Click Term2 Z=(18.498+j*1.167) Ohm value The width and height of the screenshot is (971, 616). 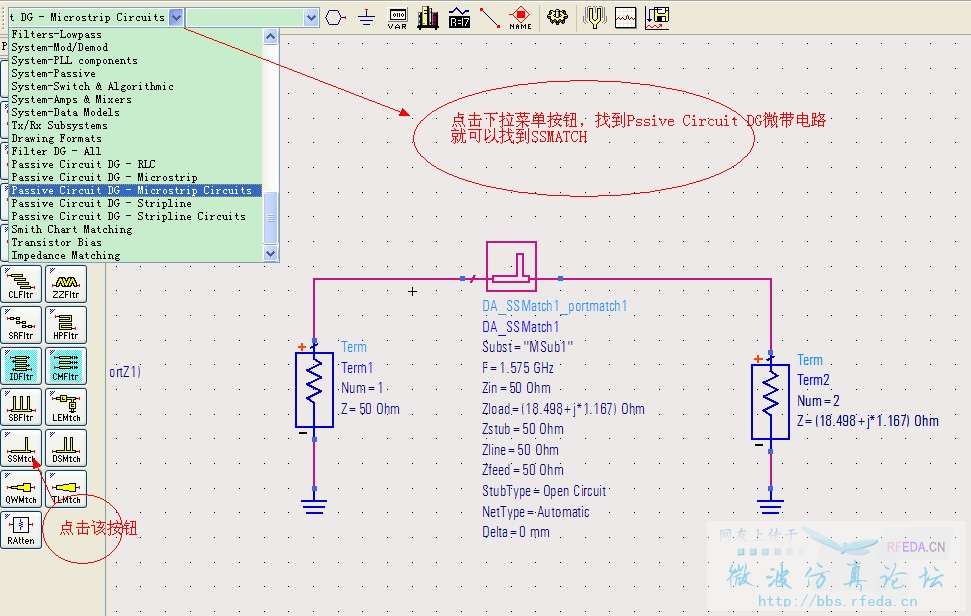[x=868, y=421]
